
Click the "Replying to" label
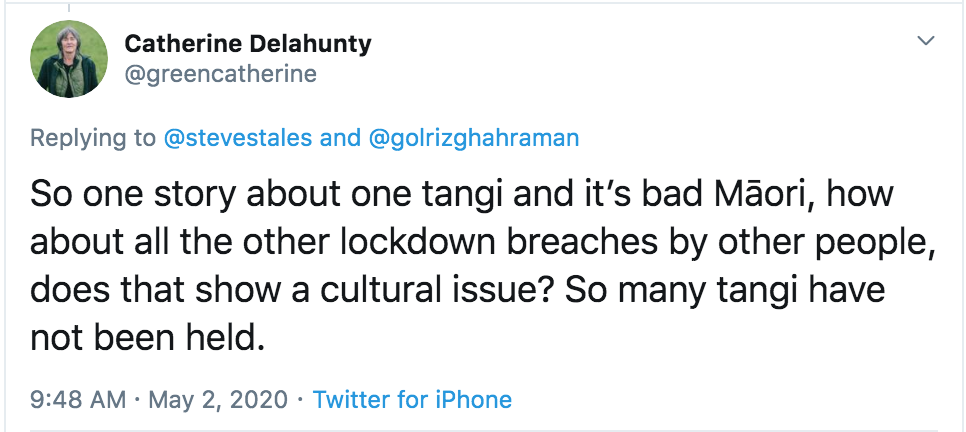click(93, 138)
